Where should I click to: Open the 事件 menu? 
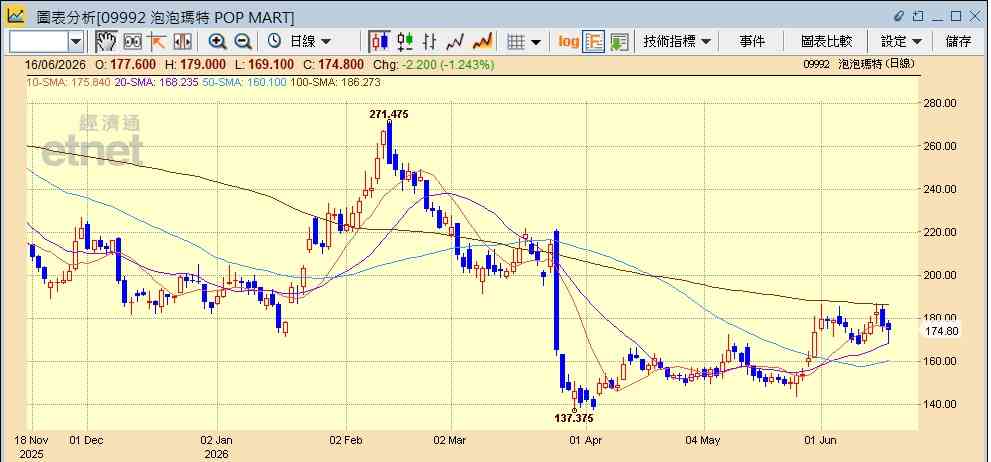point(752,42)
